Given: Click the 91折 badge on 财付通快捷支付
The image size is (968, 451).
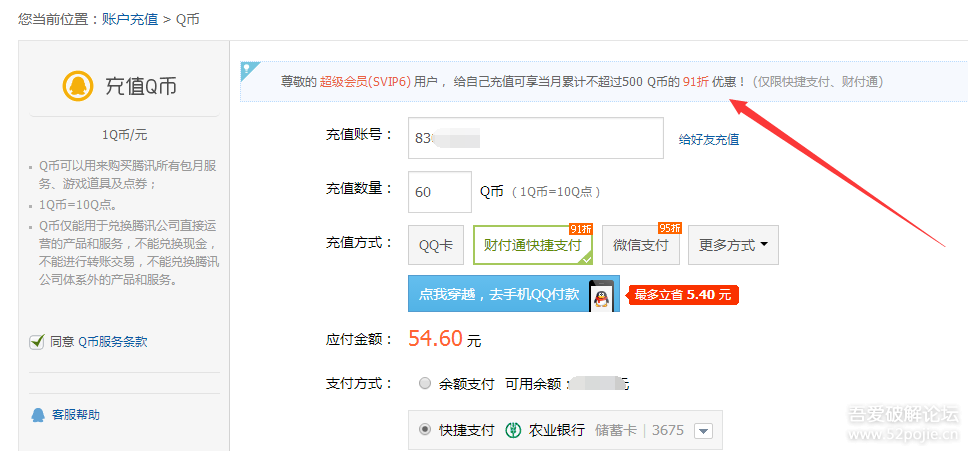Looking at the screenshot, I should (x=581, y=228).
